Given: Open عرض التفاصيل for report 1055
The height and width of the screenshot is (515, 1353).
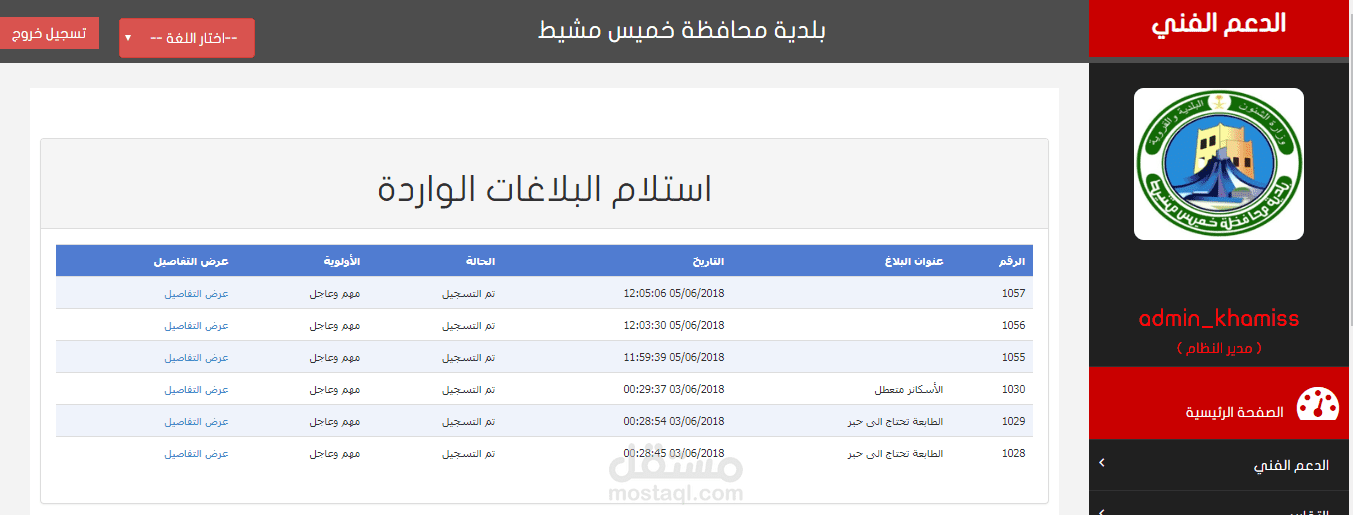Looking at the screenshot, I should click(x=197, y=358).
